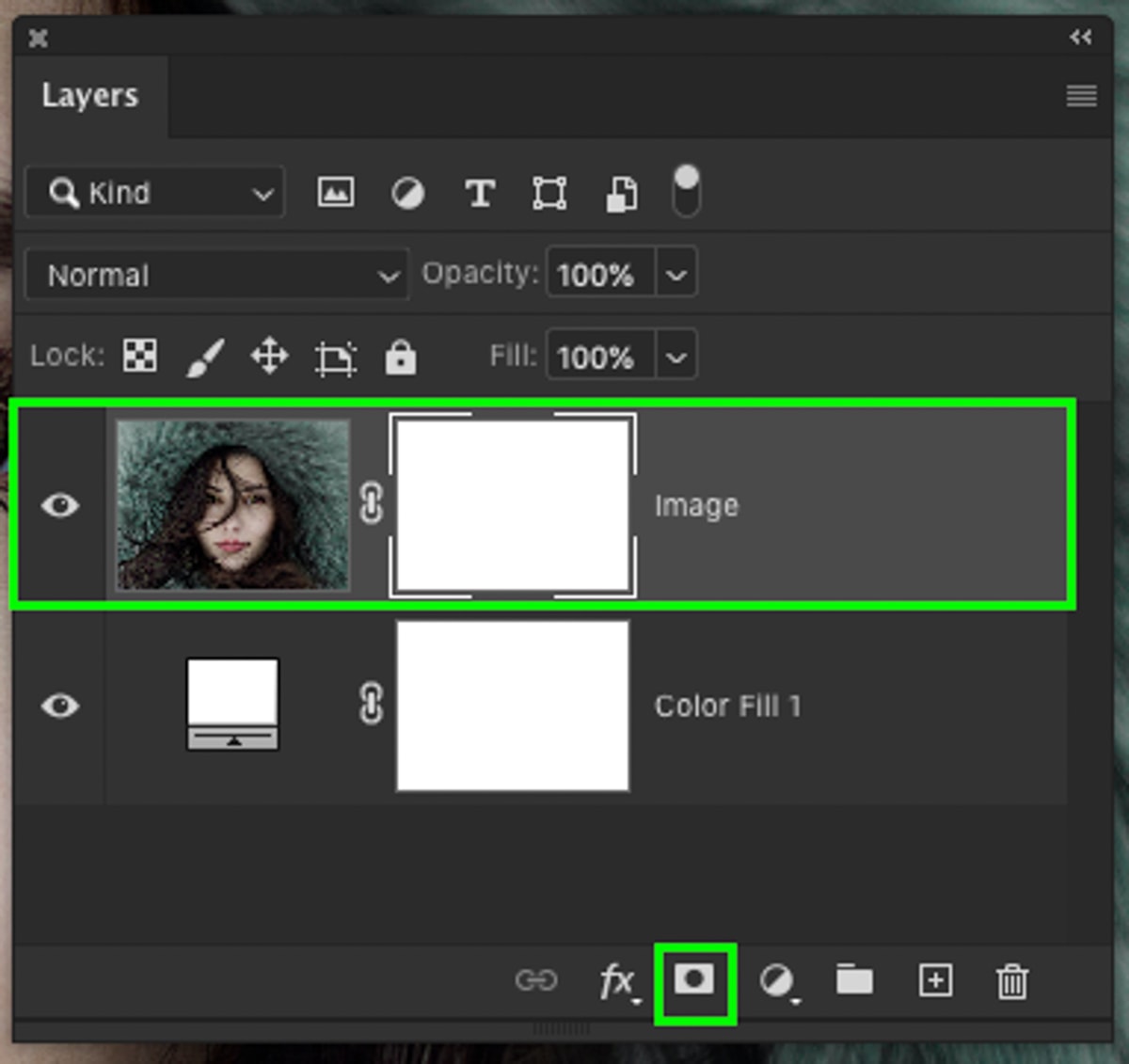
Task: Open the Kind filter dropdown
Action: (155, 193)
